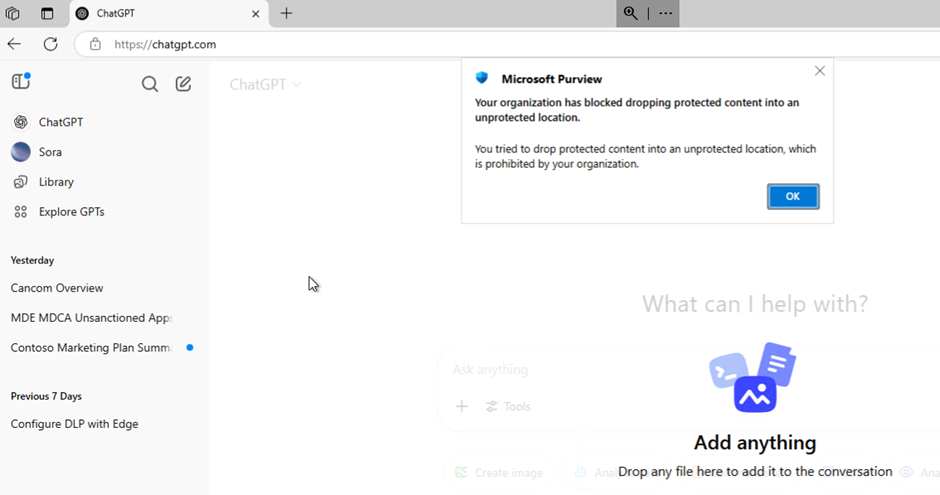The image size is (940, 495).
Task: Open the Edge workspaces icon
Action: [12, 13]
